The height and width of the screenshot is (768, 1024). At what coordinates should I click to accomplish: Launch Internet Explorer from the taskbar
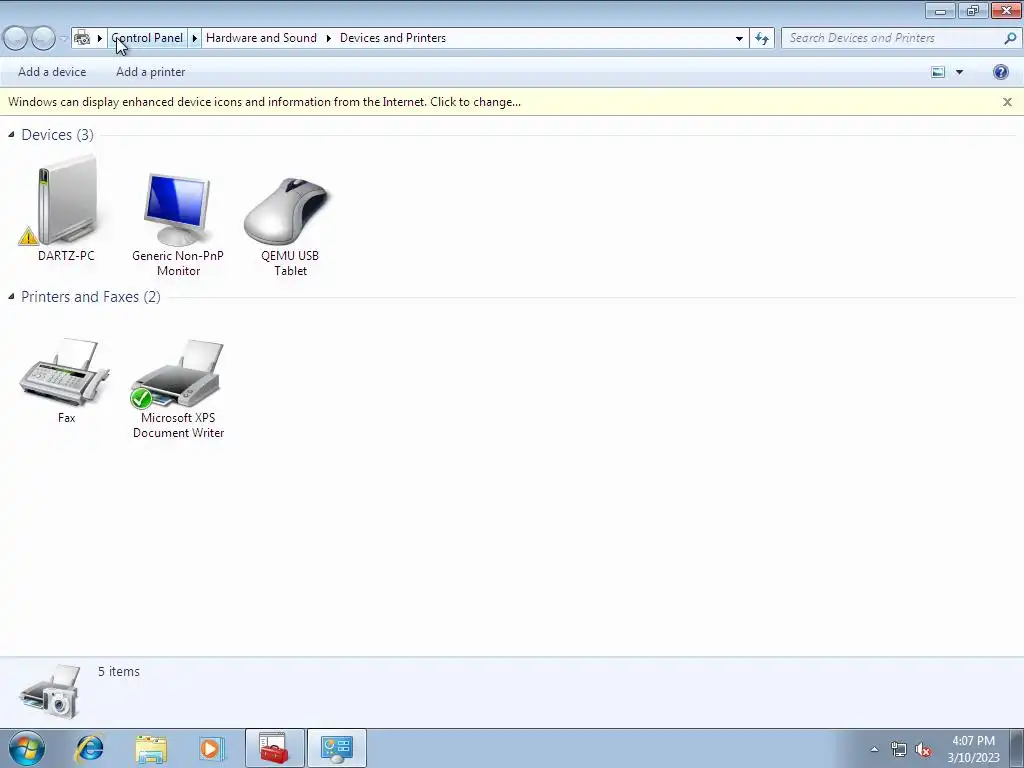(89, 748)
